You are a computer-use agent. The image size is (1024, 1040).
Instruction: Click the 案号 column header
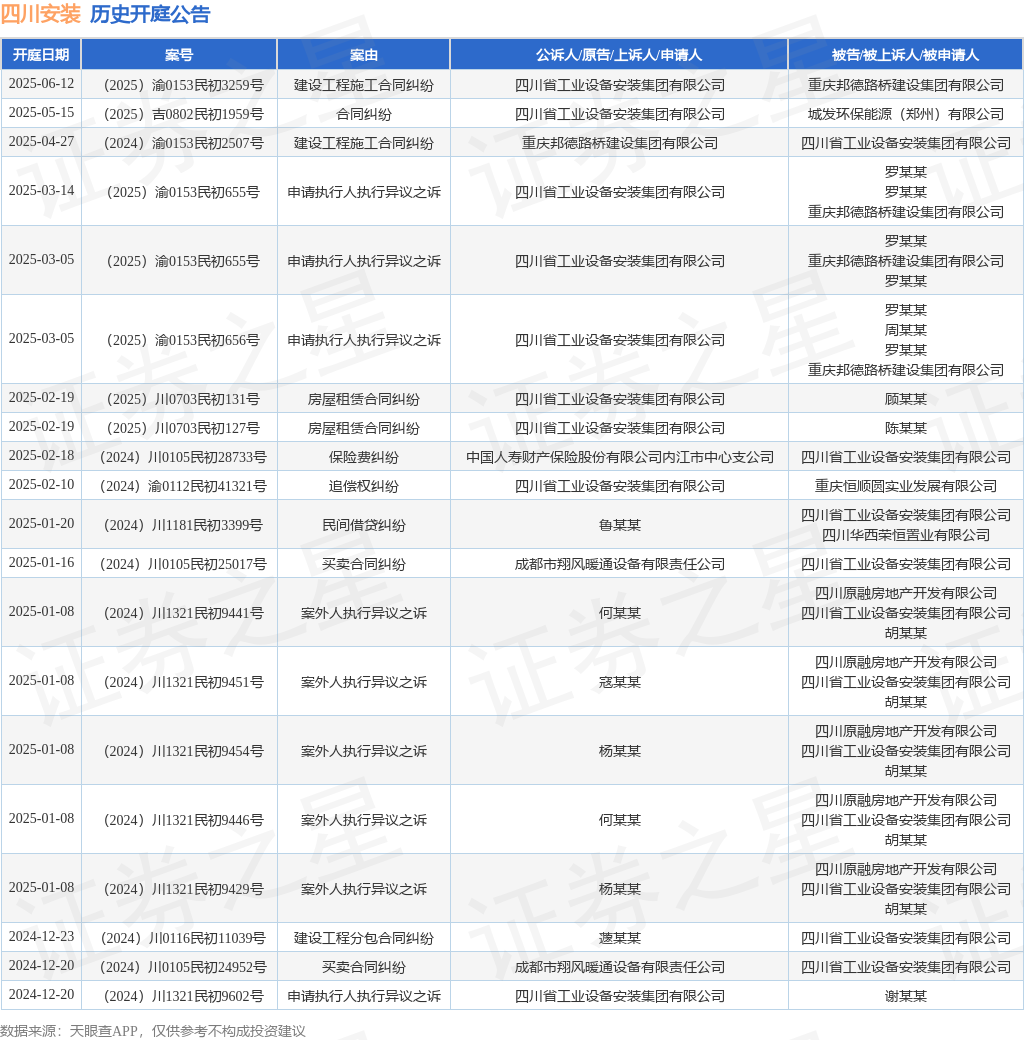(x=179, y=55)
